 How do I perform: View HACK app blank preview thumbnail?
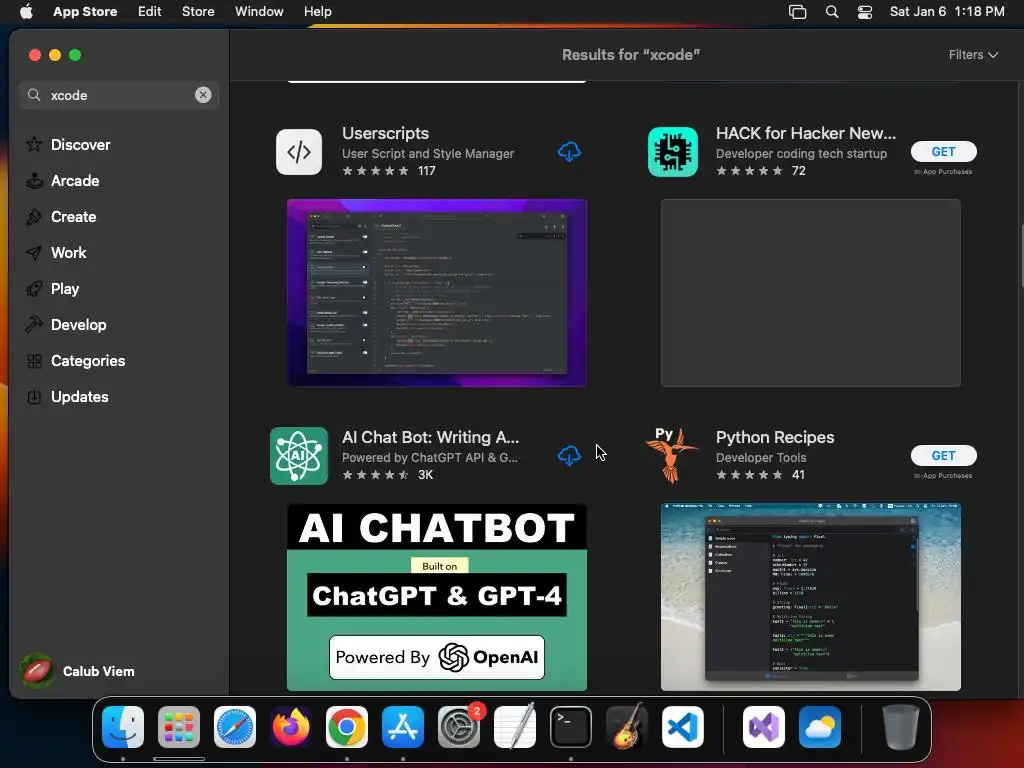(810, 293)
